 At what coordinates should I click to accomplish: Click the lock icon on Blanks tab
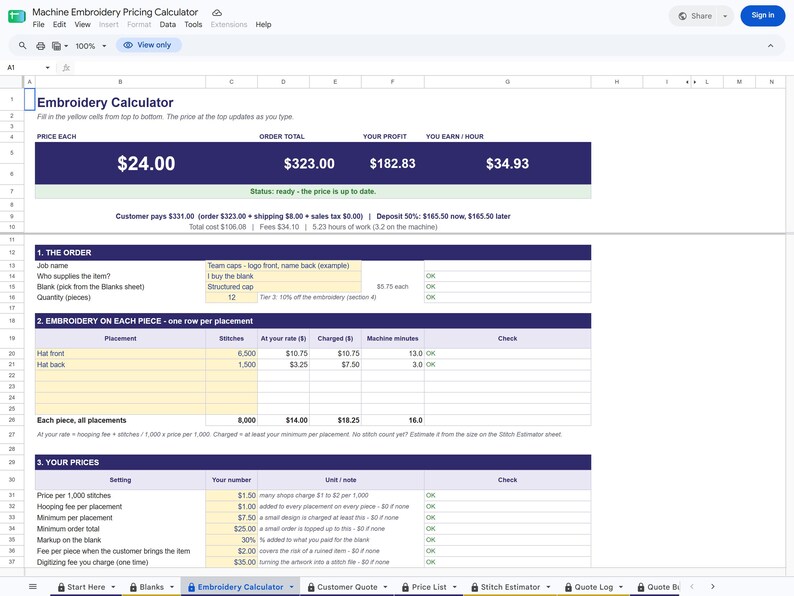[x=134, y=587]
